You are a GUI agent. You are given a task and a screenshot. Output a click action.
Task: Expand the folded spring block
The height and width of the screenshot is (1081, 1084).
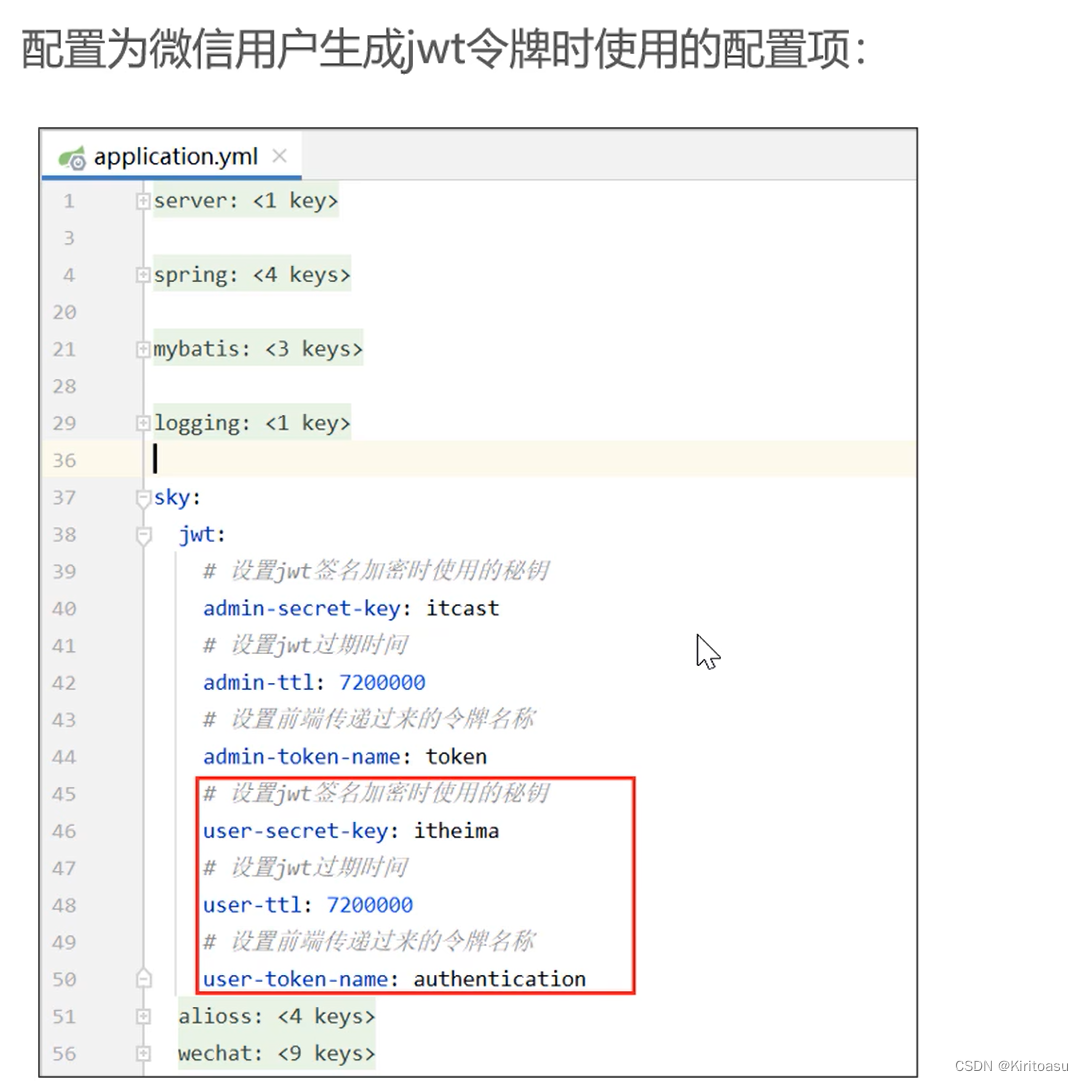[x=142, y=275]
